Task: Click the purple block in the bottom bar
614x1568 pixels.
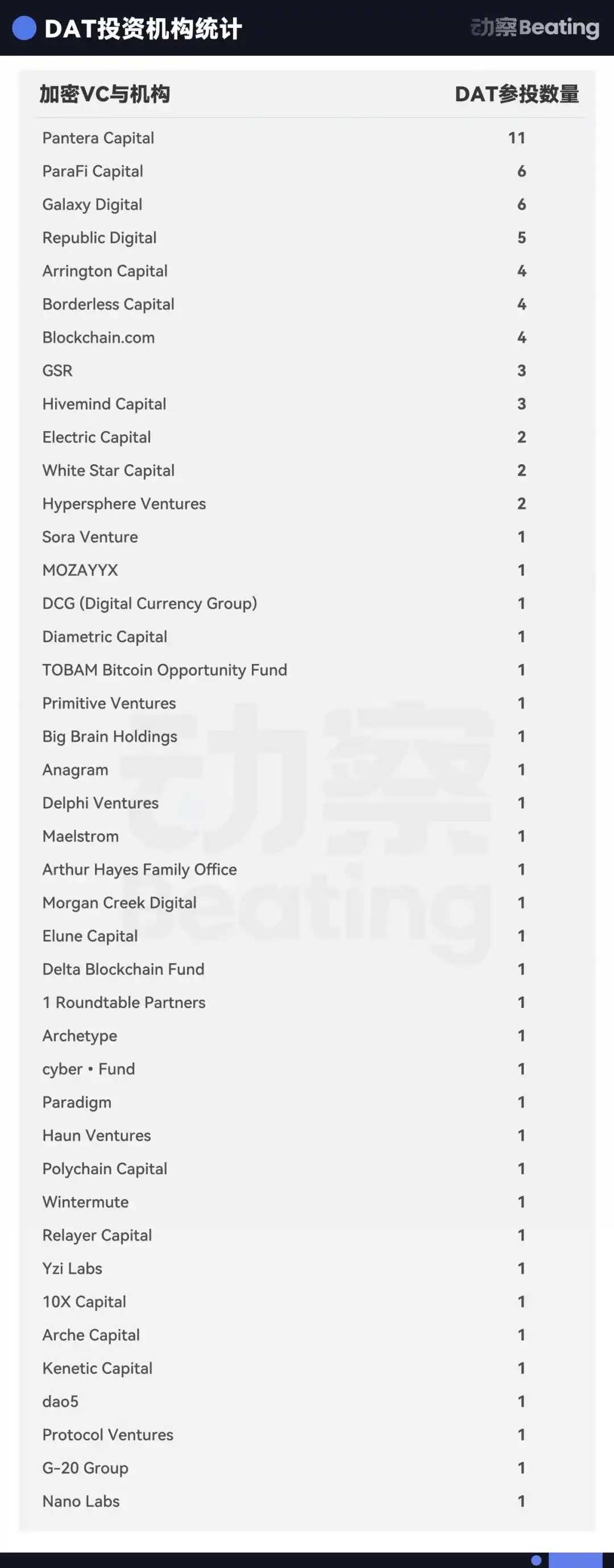Action: [575, 1560]
